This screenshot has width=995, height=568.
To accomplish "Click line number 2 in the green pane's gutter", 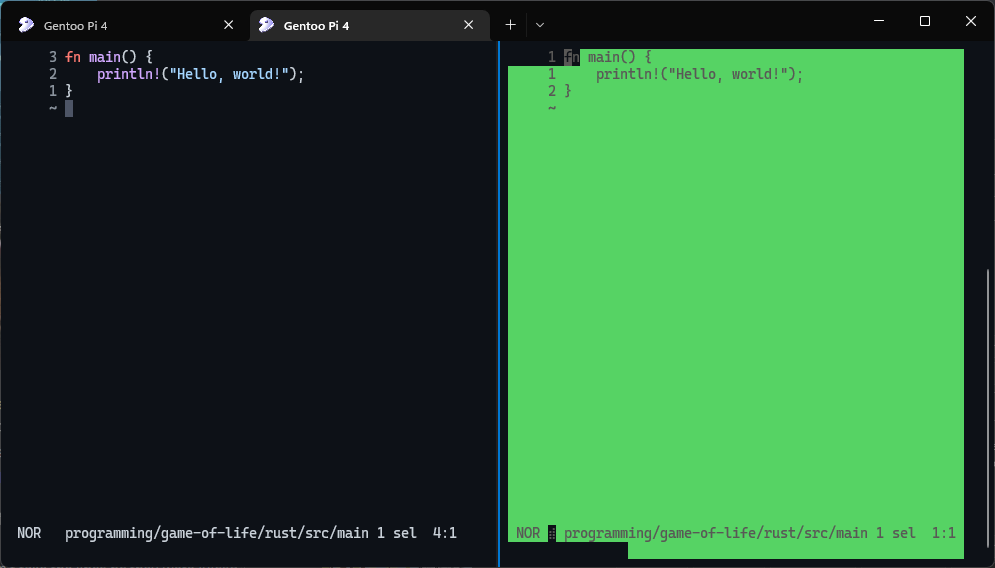I will coord(552,91).
